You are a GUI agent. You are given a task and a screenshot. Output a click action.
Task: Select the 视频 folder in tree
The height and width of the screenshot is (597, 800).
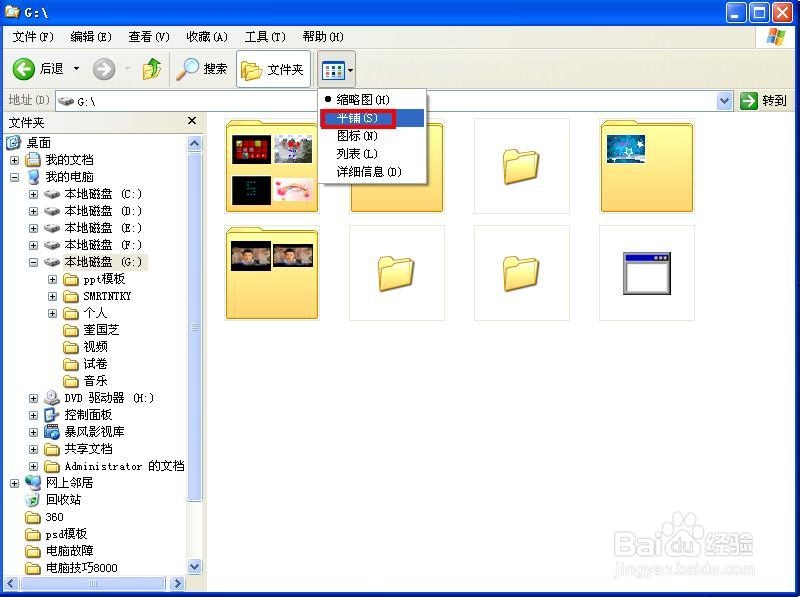(x=85, y=347)
